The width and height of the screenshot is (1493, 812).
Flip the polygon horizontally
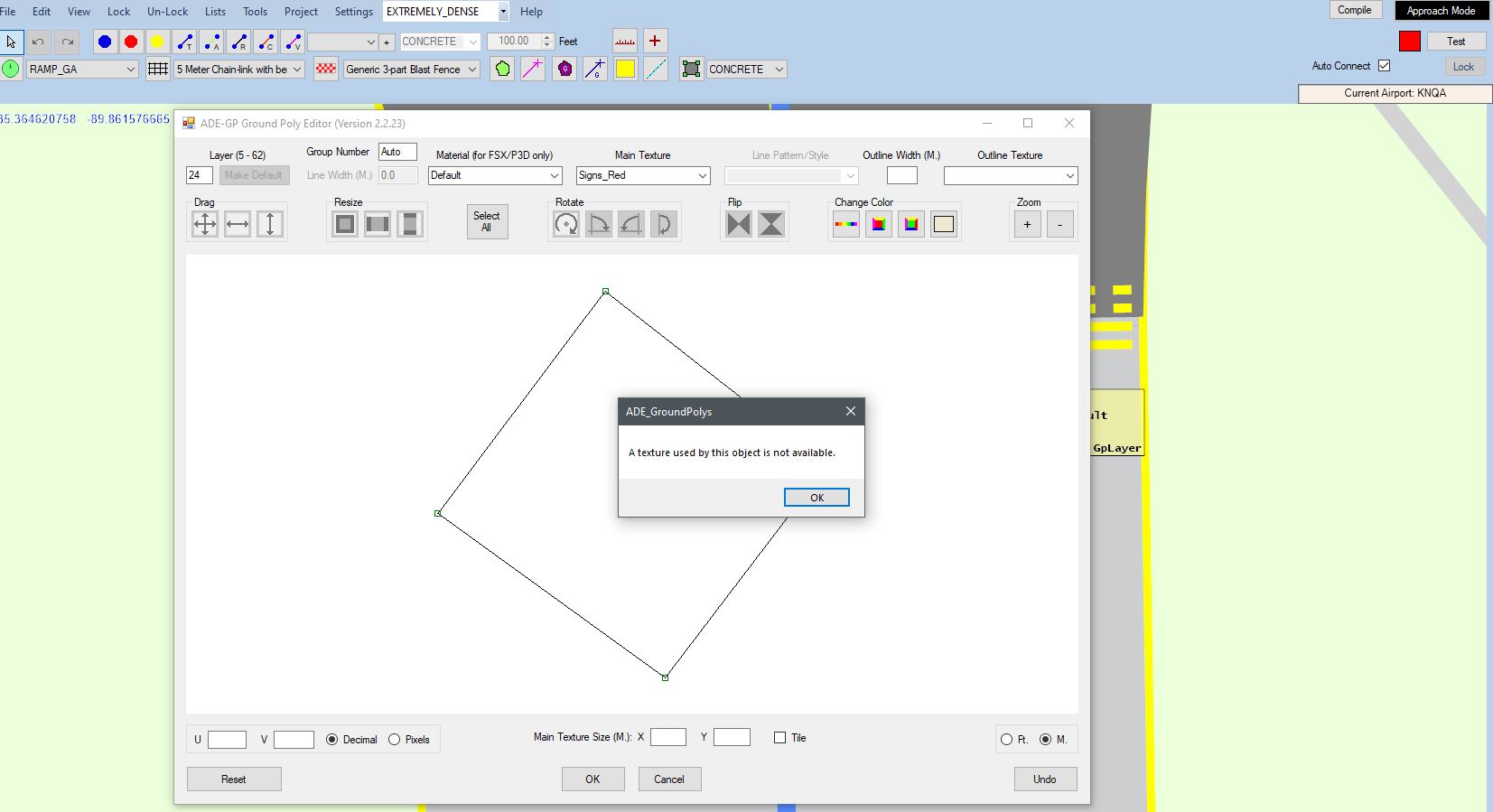tap(739, 224)
